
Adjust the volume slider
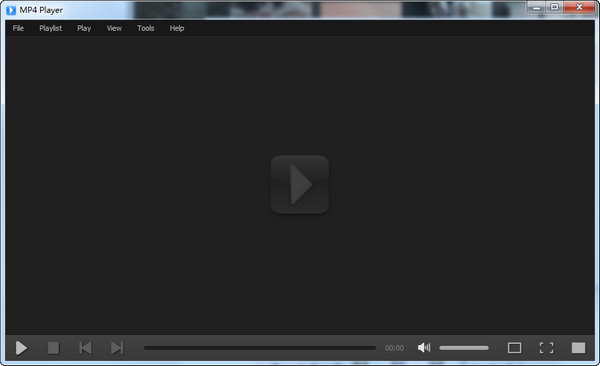[464, 348]
